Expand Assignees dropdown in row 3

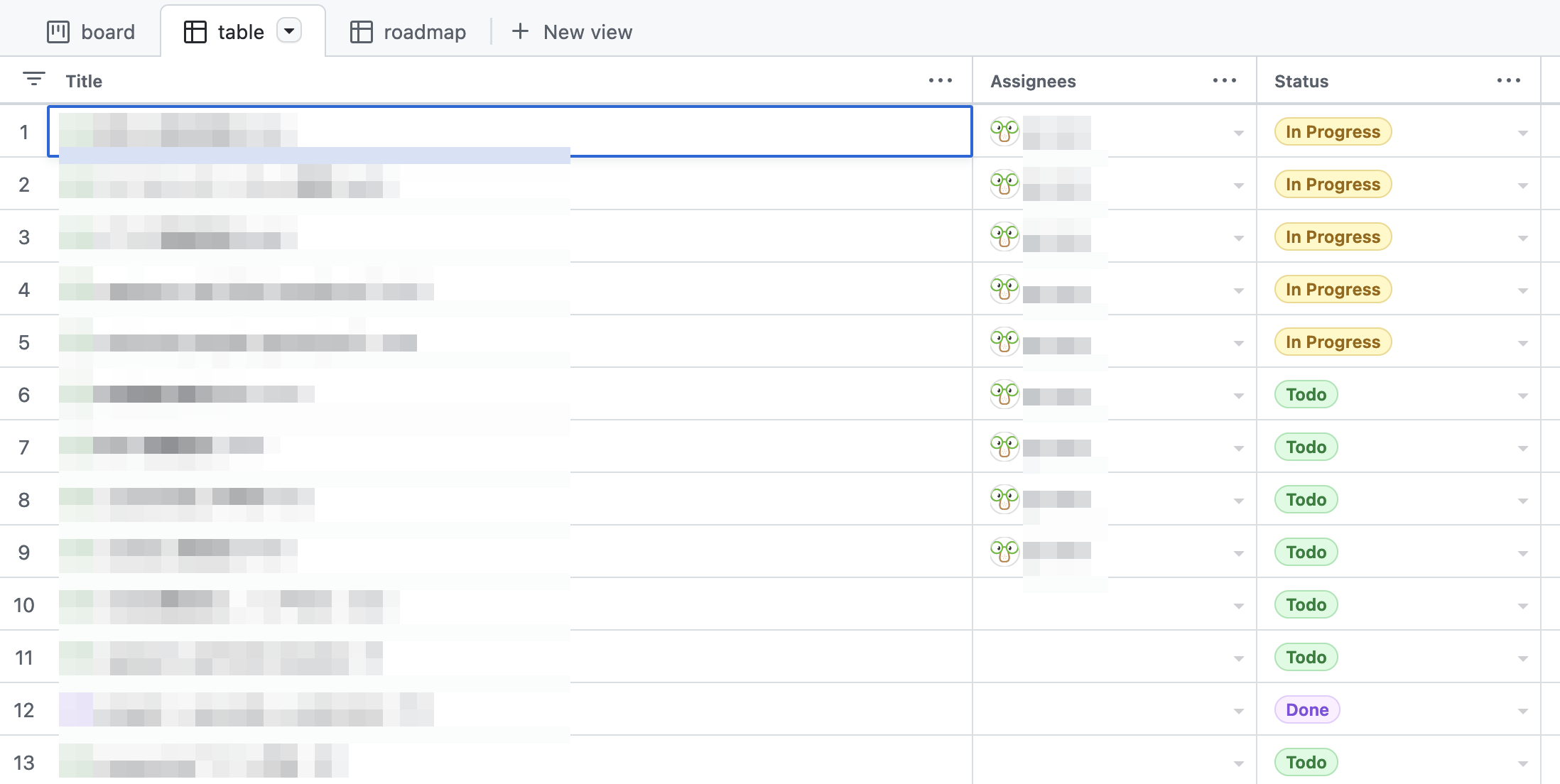click(x=1238, y=238)
